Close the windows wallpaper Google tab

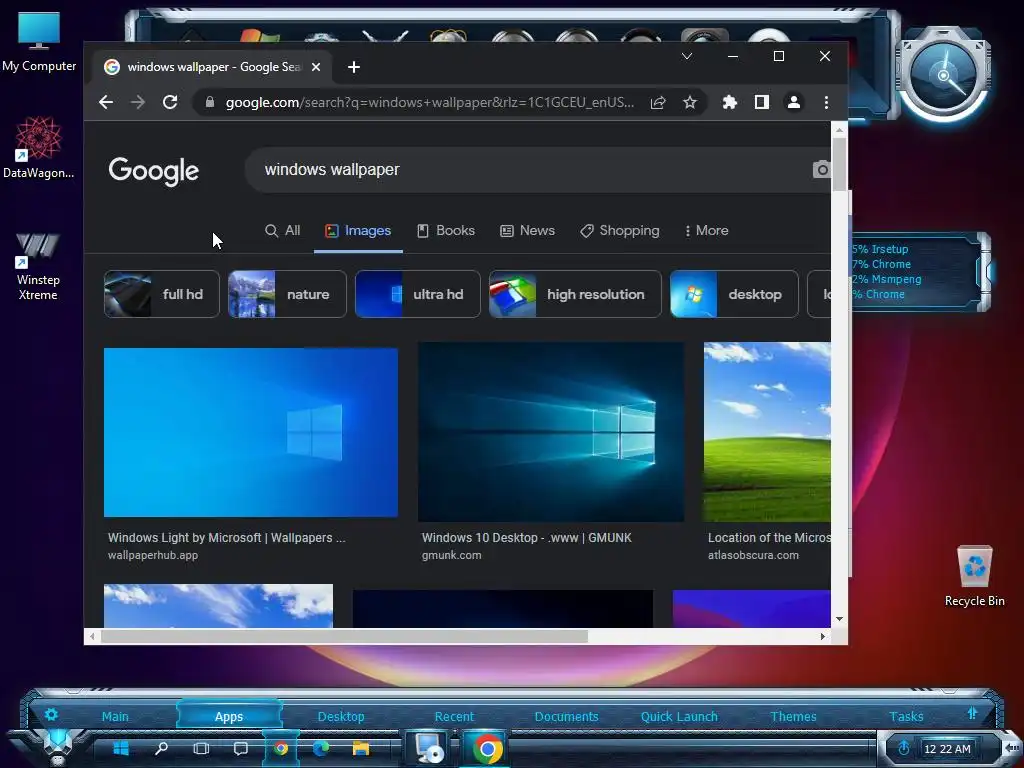coord(316,67)
